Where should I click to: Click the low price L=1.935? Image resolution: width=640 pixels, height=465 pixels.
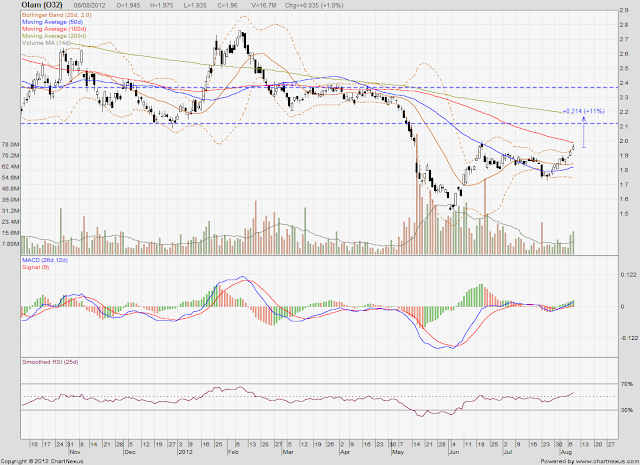[x=194, y=6]
